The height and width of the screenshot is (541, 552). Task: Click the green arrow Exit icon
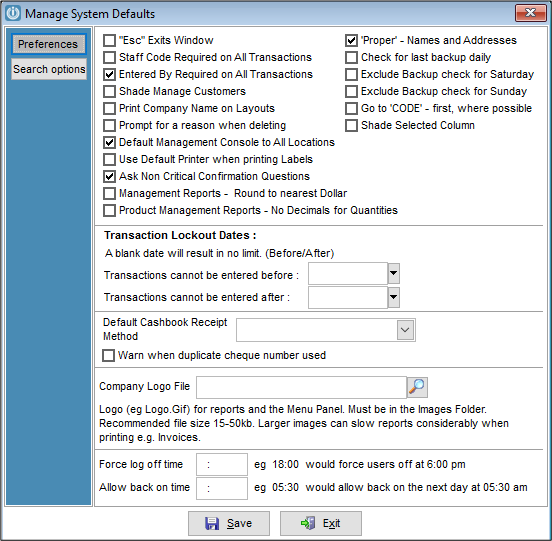[308, 523]
